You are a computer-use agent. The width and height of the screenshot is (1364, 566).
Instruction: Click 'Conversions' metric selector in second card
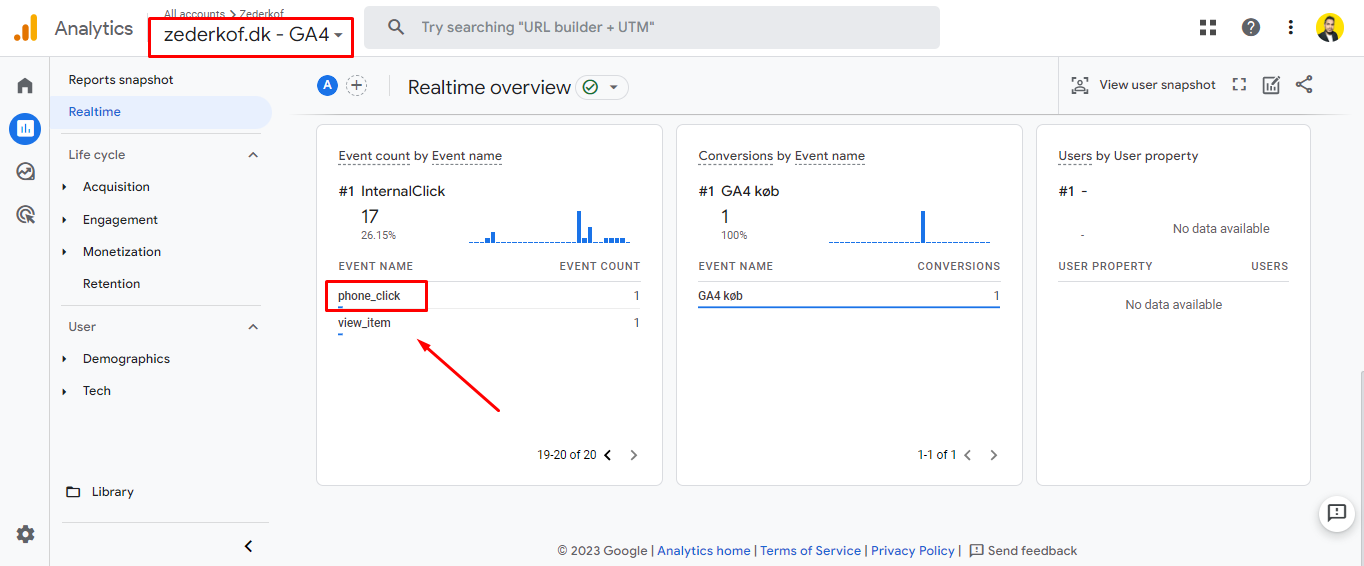pos(736,156)
